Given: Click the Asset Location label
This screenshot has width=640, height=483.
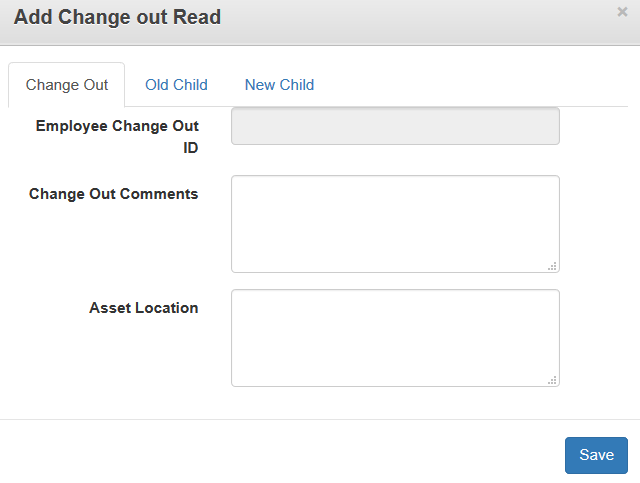Looking at the screenshot, I should click(143, 308).
